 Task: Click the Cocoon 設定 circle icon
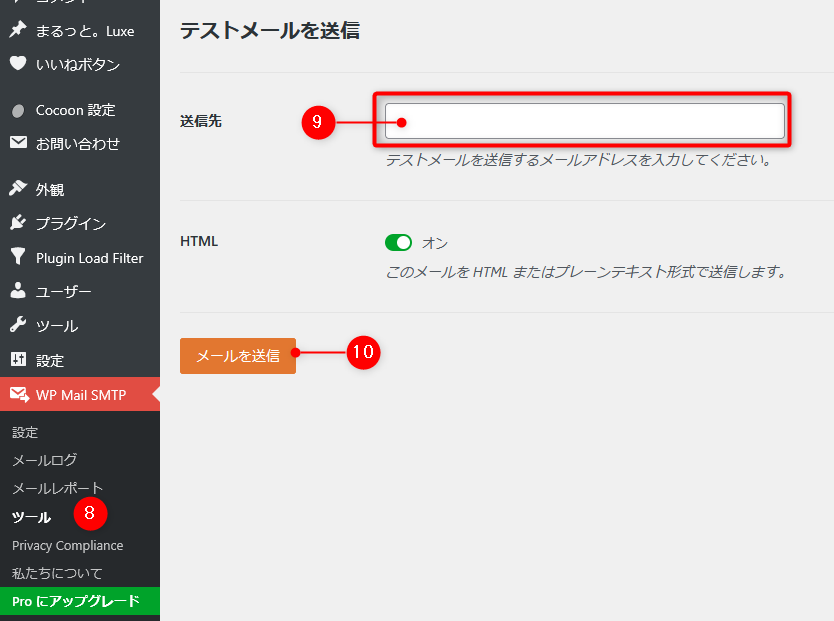[18, 111]
